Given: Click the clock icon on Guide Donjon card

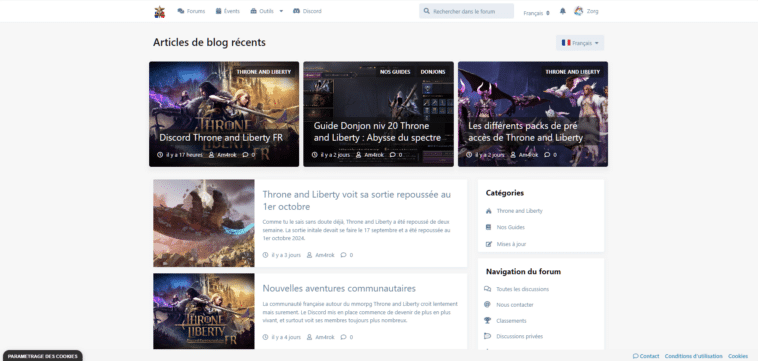Looking at the screenshot, I should [x=315, y=155].
